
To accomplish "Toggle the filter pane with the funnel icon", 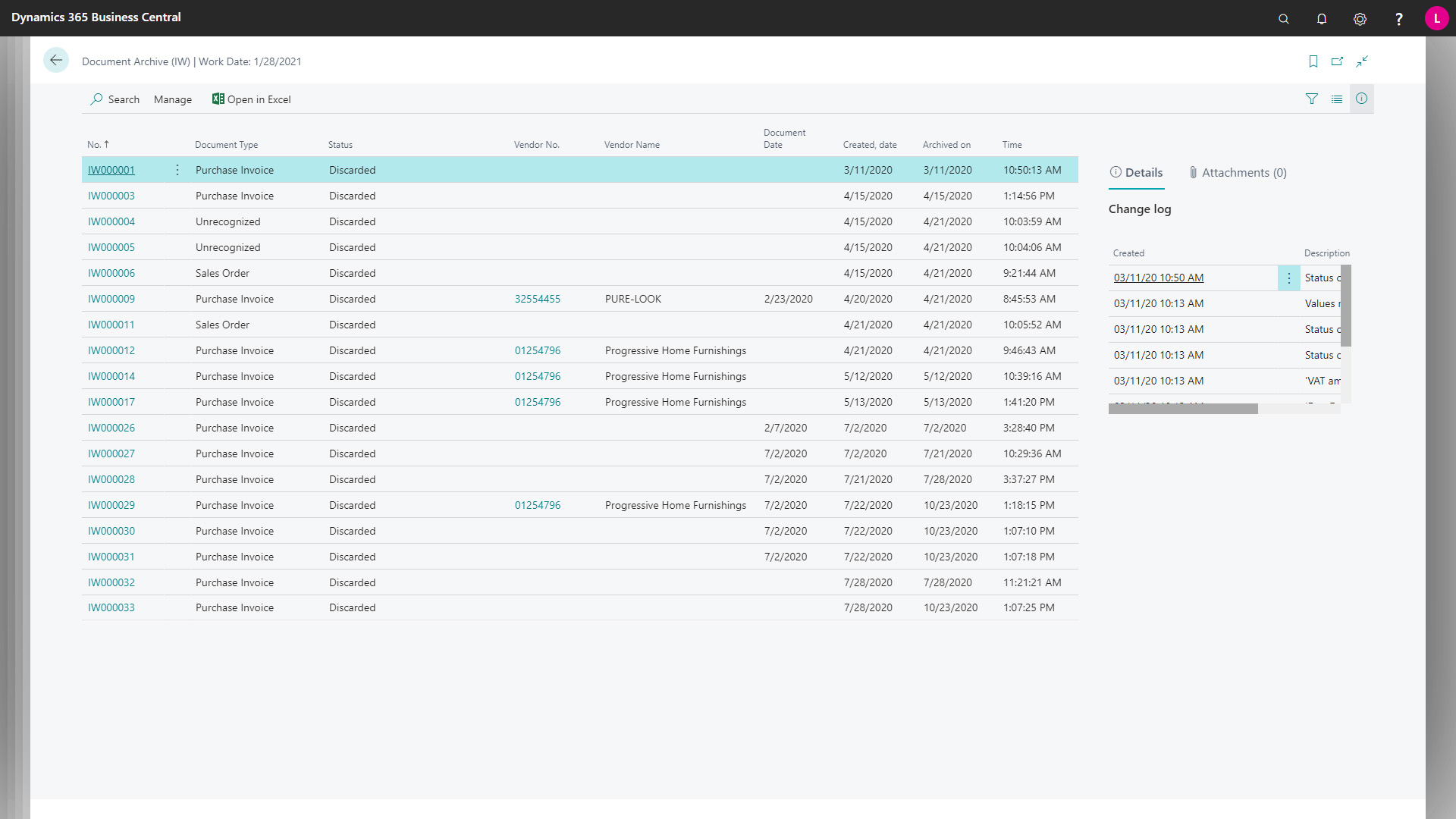I will pos(1312,99).
